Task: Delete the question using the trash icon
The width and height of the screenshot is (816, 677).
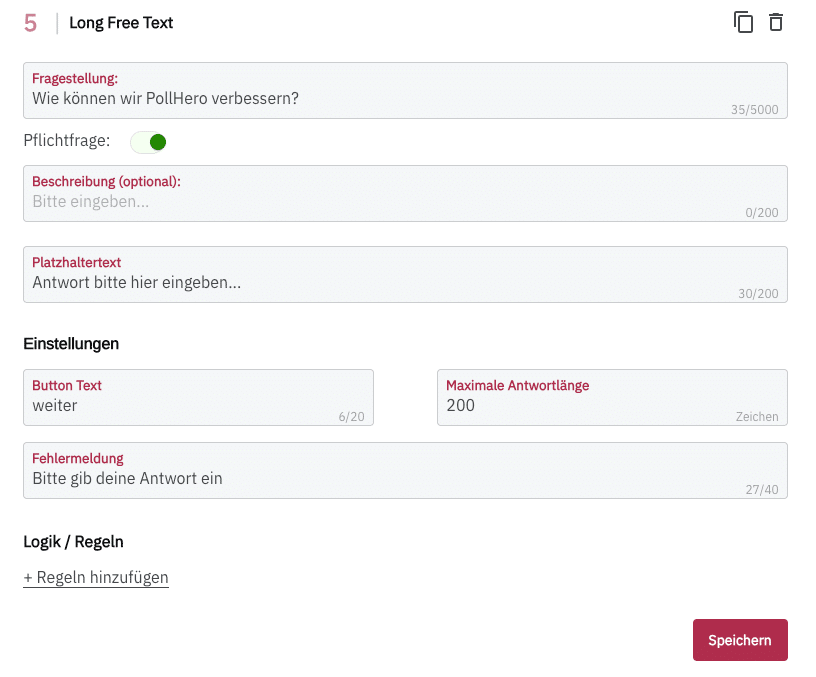Action: [776, 22]
